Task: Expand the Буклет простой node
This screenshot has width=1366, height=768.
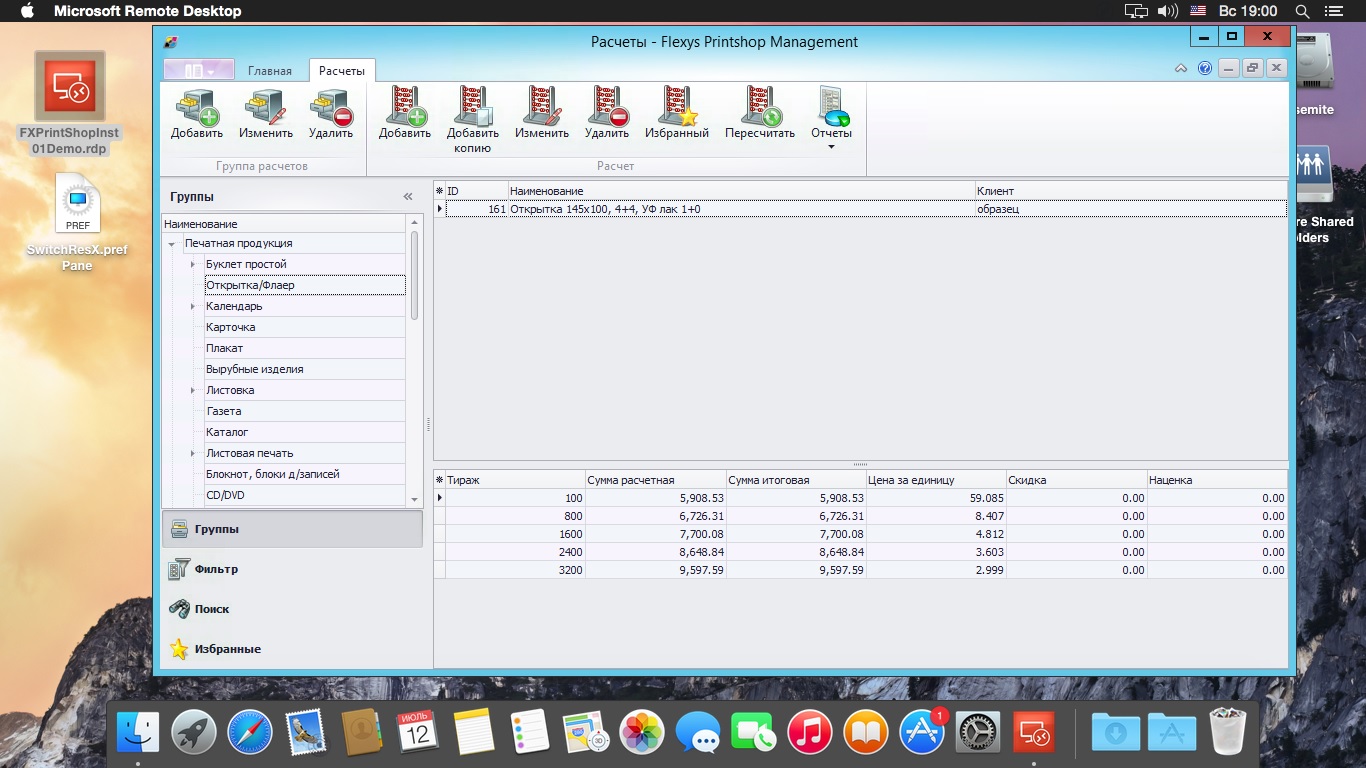Action: [193, 265]
